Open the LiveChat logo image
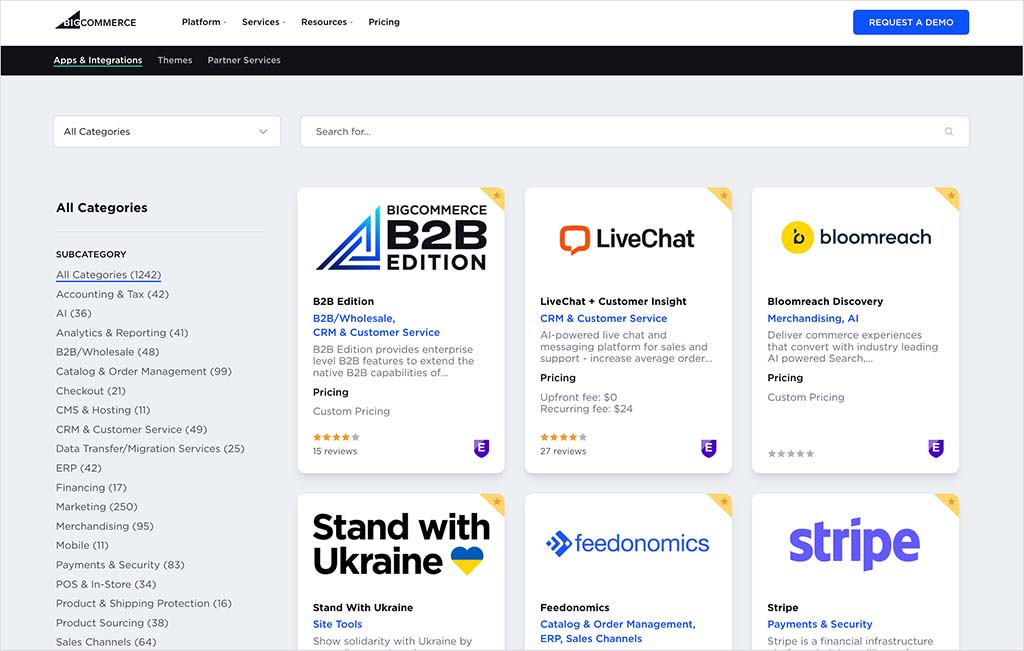The height and width of the screenshot is (651, 1024). pos(627,239)
